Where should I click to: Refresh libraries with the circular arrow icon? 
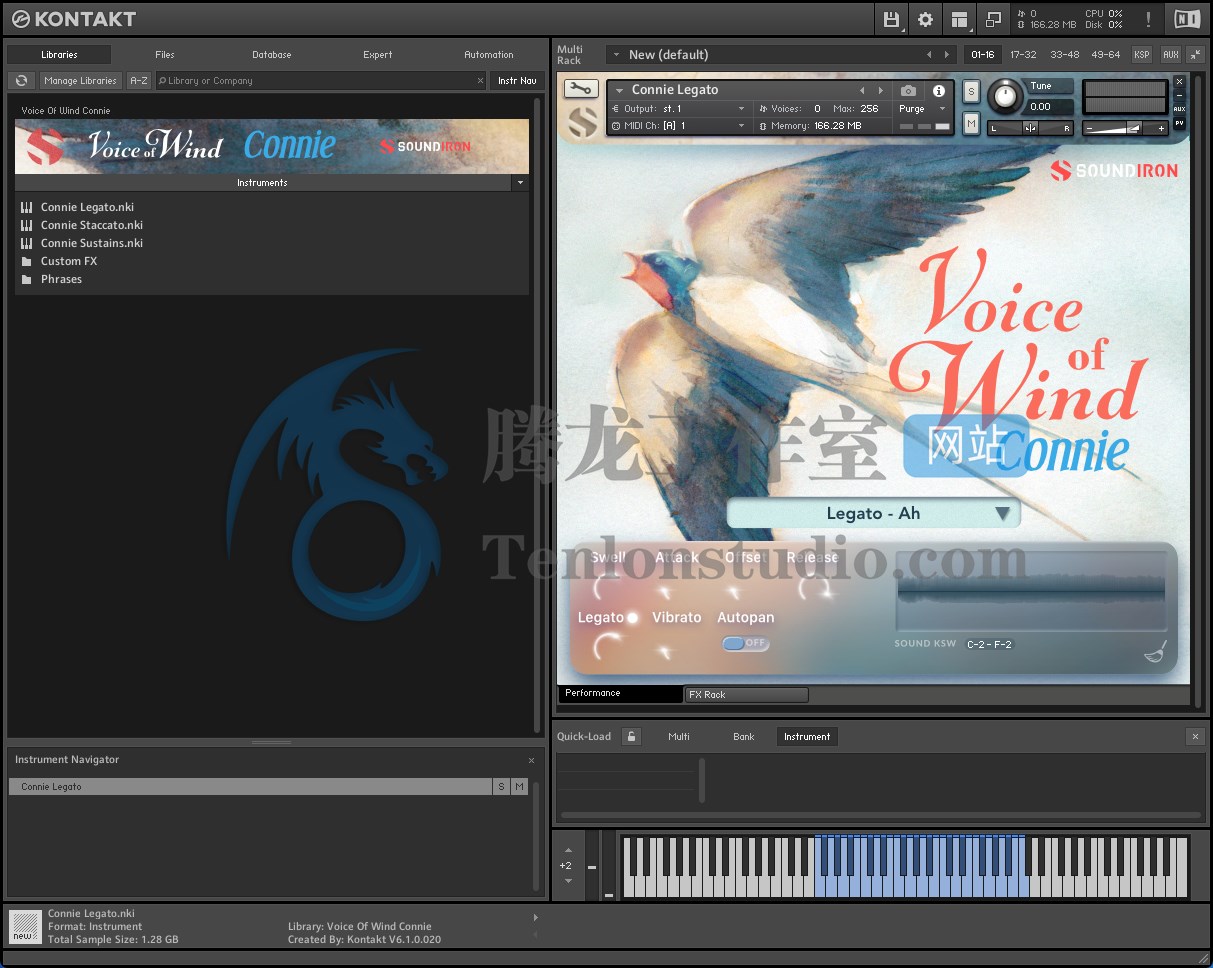tap(21, 80)
